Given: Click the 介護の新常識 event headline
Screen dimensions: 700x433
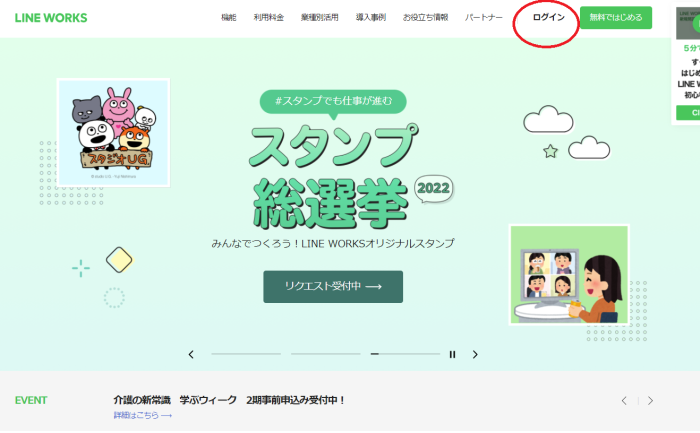Looking at the screenshot, I should click(x=229, y=400).
